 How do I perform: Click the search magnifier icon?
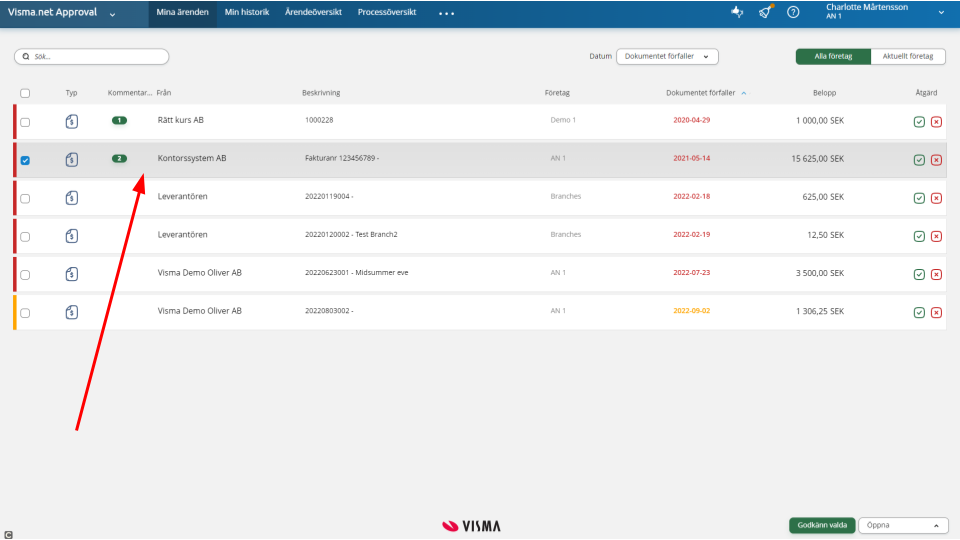pos(26,56)
